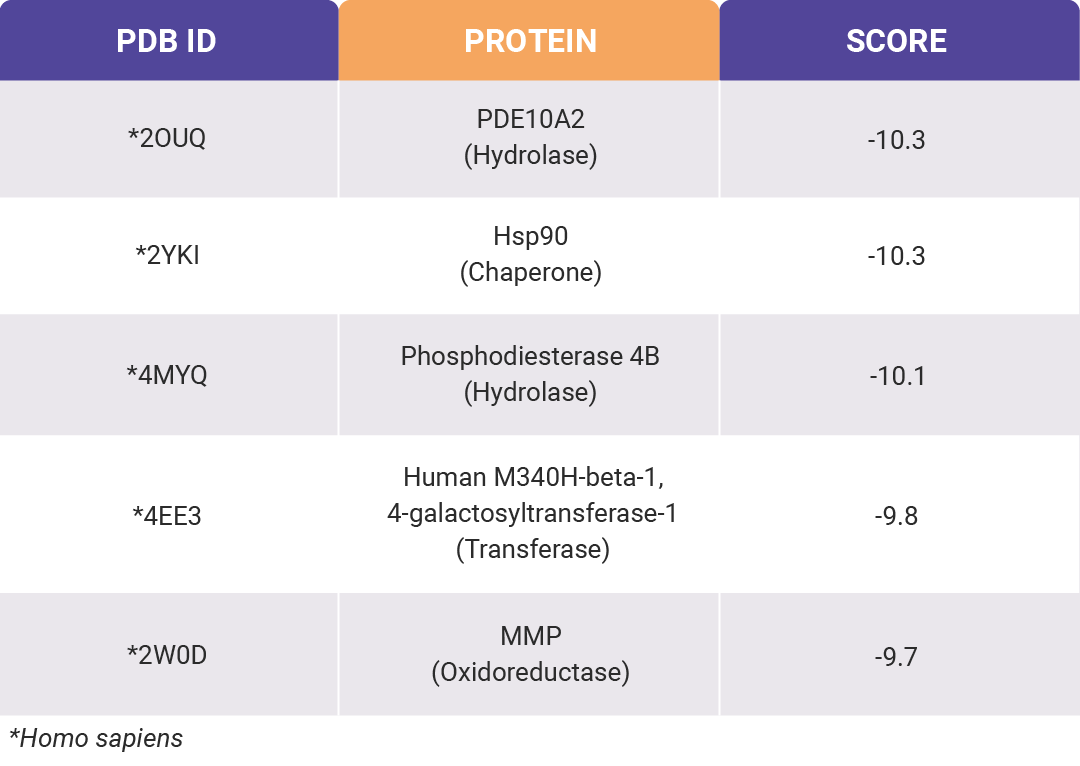Click the 4-galactosyltransferase-1 protein entry
Viewport: 1080px width, 766px height.
(x=532, y=513)
